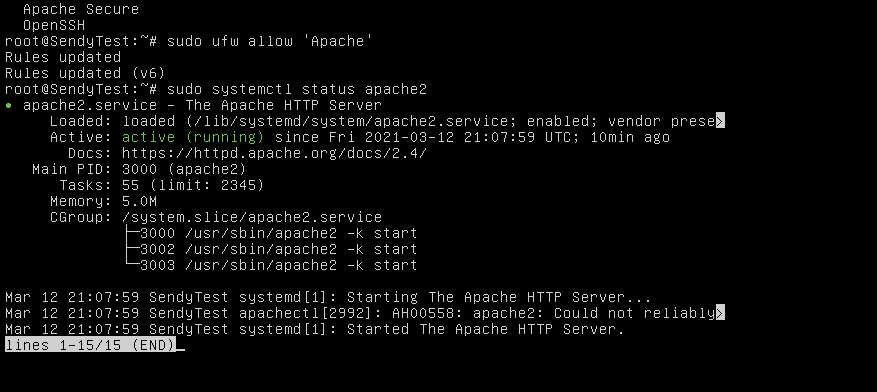The image size is (877, 392).
Task: Click the 'OpenSSH' profile entry
Action: [54, 26]
